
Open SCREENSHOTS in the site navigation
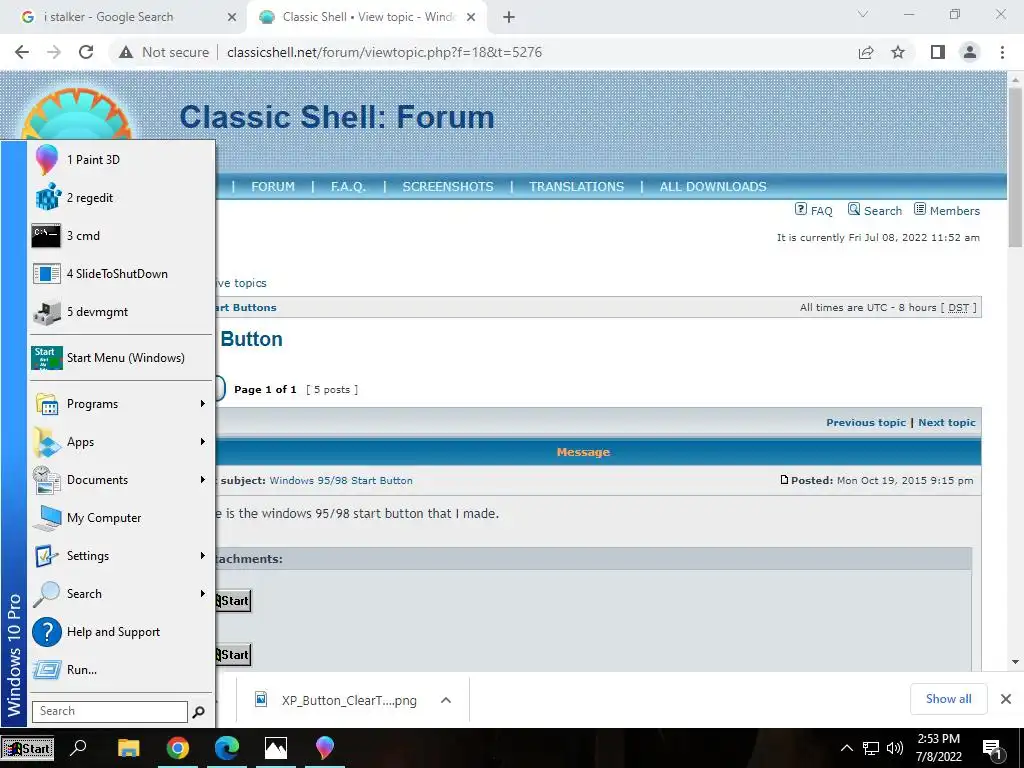(448, 187)
